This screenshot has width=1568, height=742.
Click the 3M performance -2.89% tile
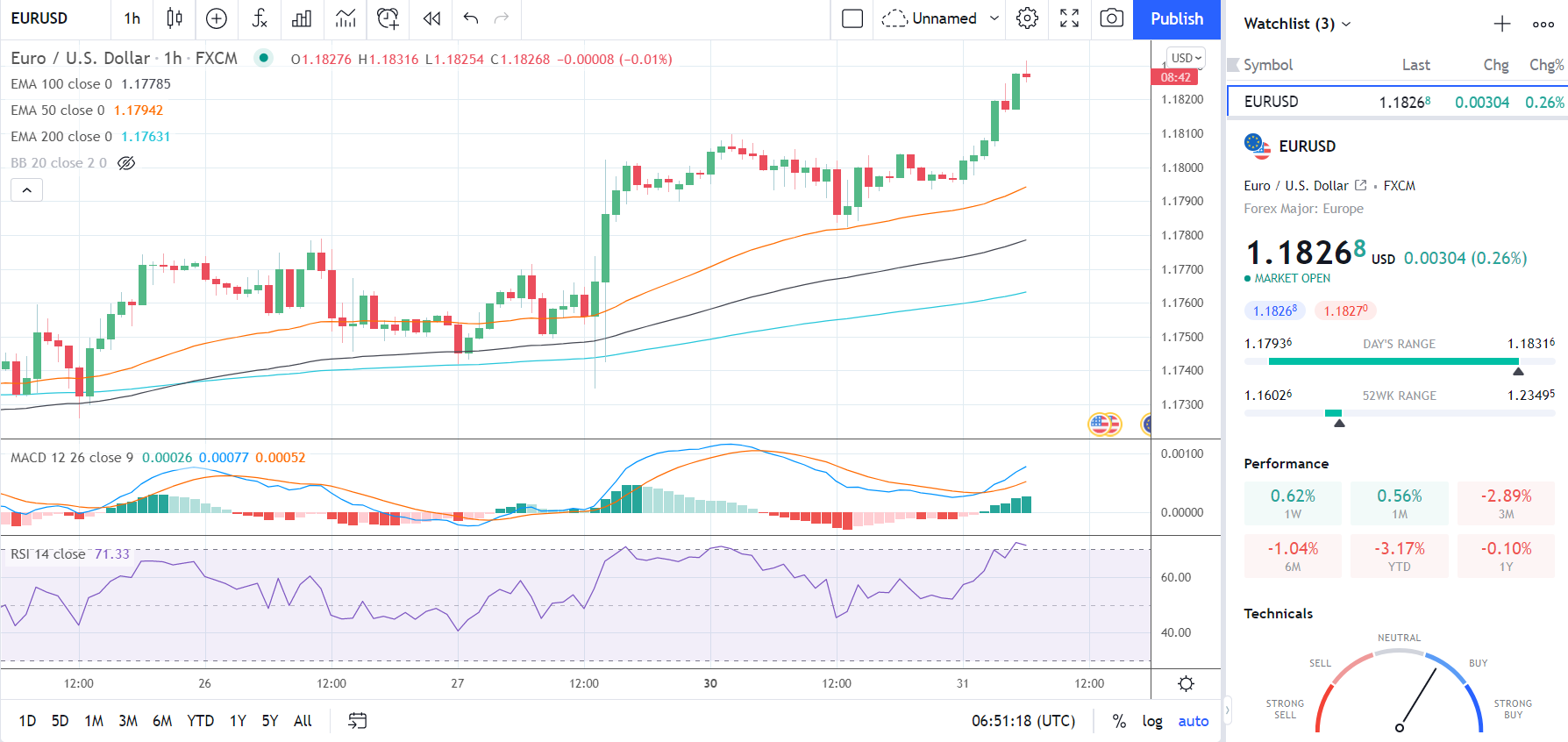[x=1506, y=503]
